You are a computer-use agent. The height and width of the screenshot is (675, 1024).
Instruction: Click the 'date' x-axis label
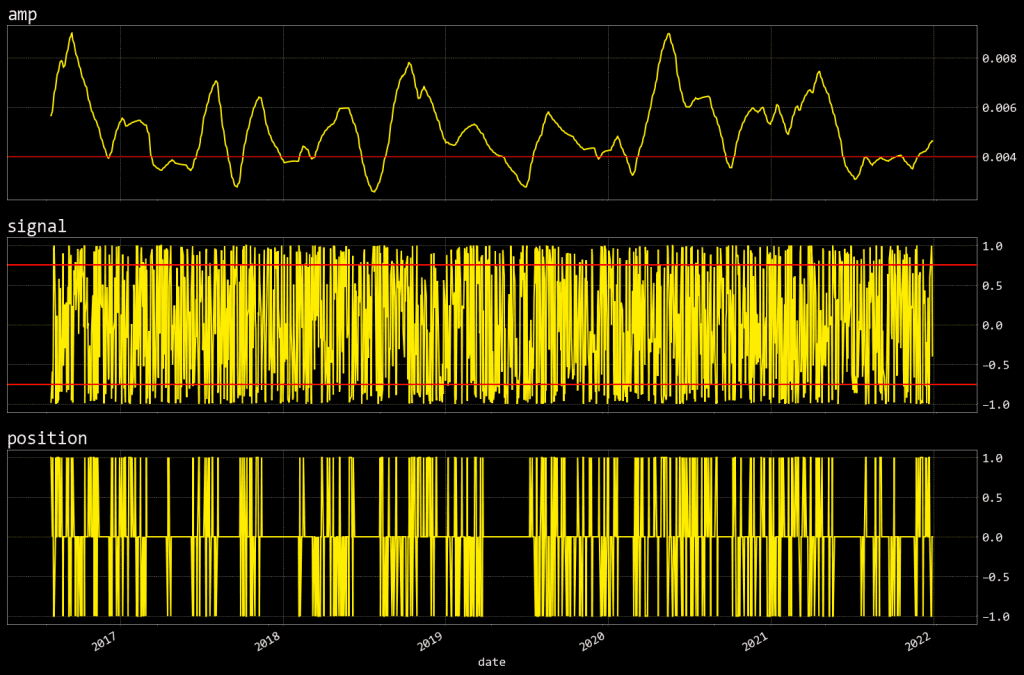pos(491,662)
